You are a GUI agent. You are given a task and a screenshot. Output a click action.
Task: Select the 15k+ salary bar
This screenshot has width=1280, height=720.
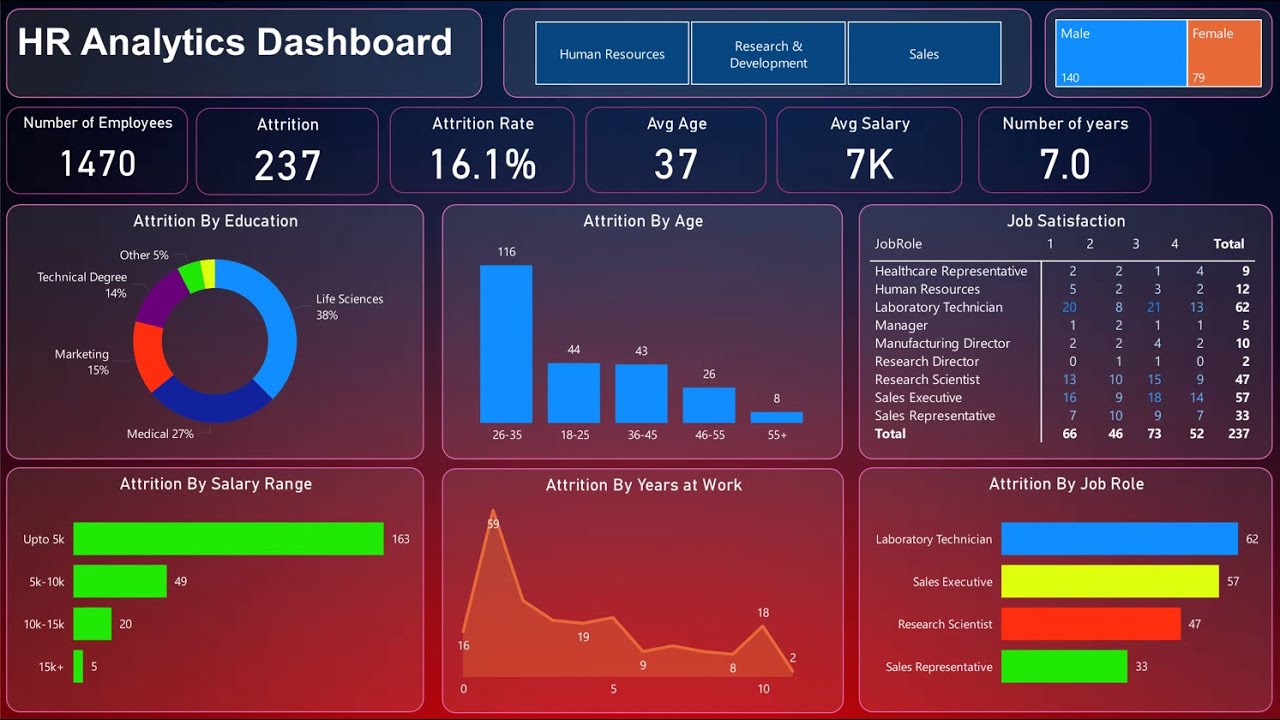(78, 666)
